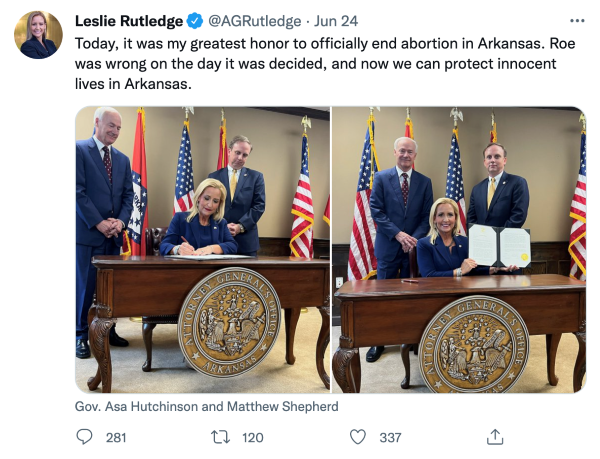
Task: Click the 337 likes count
Action: (390, 438)
